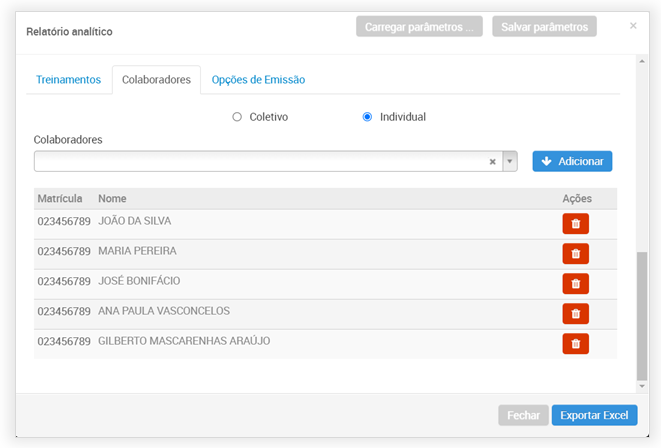661x448 pixels.
Task: Click the Adicionar button
Action: [x=572, y=161]
